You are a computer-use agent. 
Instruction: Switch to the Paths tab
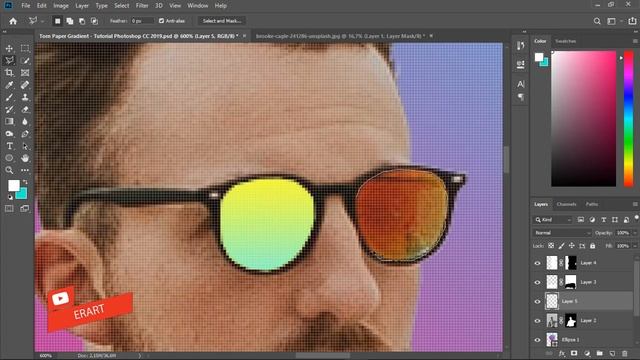[x=591, y=204]
